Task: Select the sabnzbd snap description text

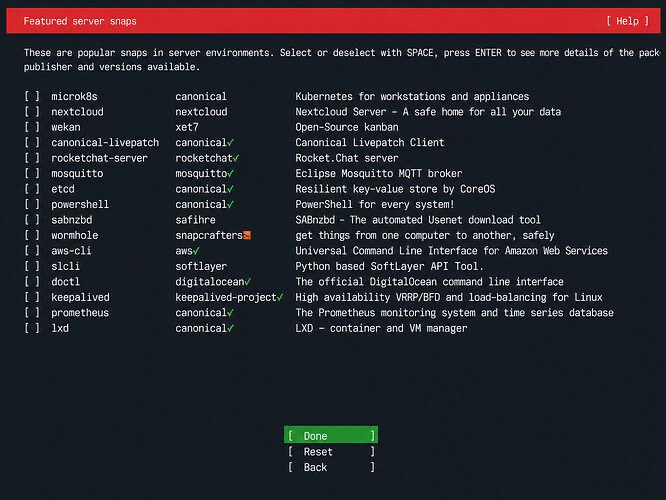Action: coord(418,220)
